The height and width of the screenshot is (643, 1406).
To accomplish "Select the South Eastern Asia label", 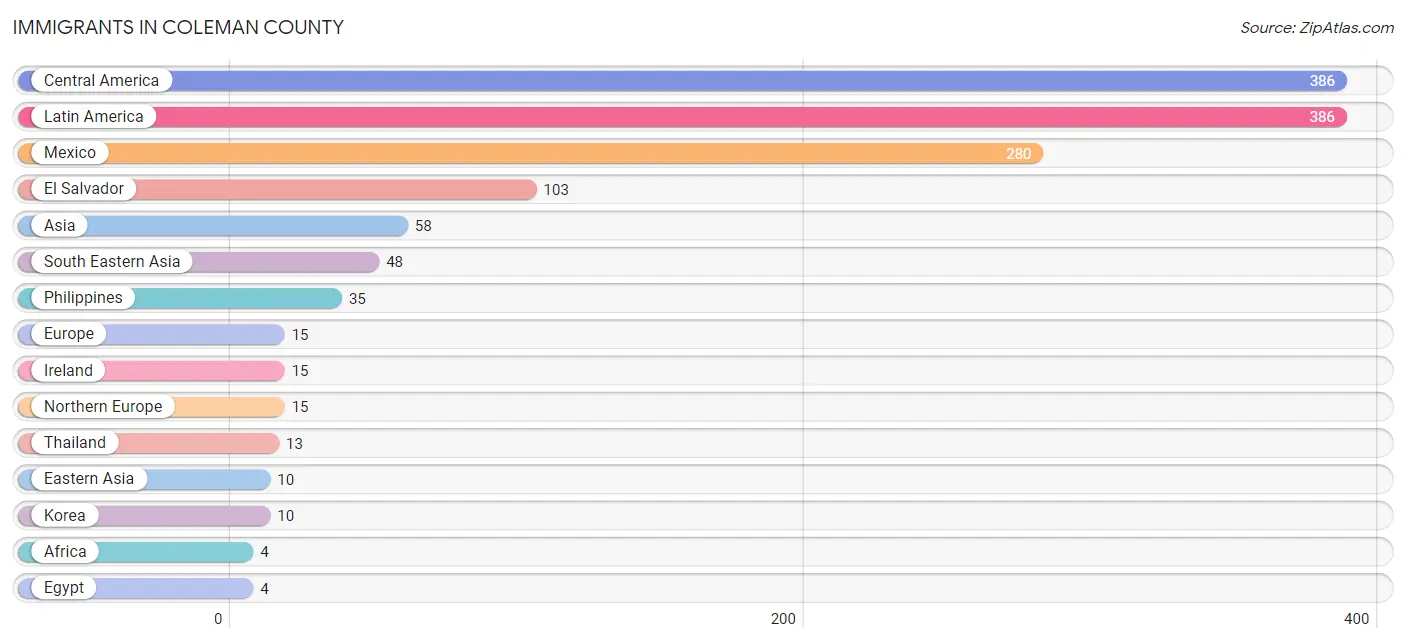I will [x=112, y=261].
